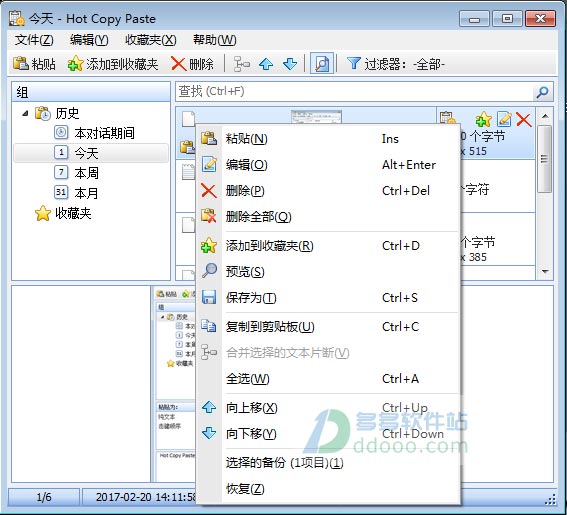Image resolution: width=567 pixels, height=515 pixels.
Task: Select 本对话期间 in the tree
Action: click(105, 133)
